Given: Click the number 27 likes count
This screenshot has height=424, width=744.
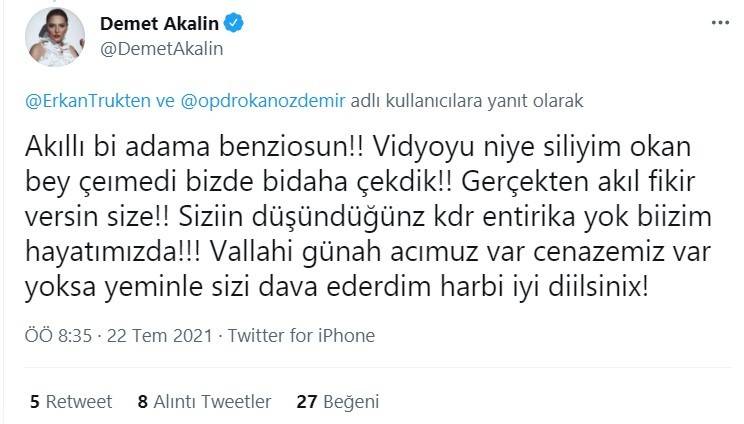Looking at the screenshot, I should [x=307, y=402].
